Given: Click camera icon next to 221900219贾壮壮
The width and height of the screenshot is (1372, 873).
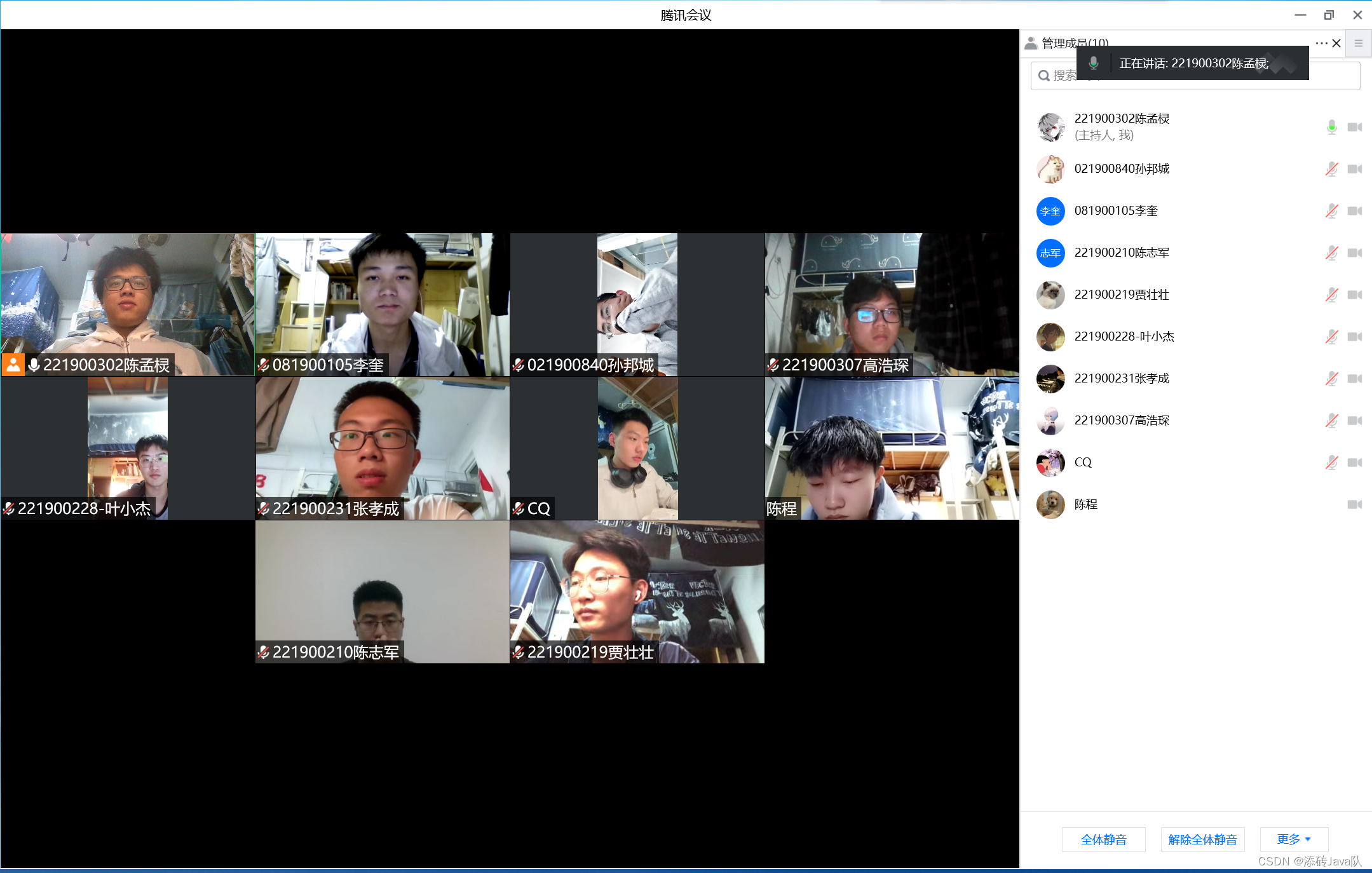Looking at the screenshot, I should click(x=1354, y=295).
